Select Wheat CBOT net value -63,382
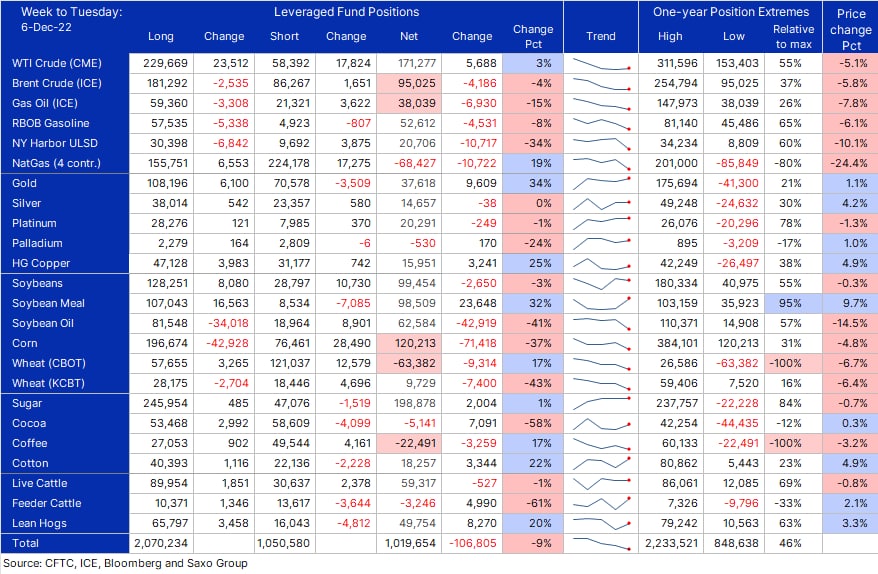This screenshot has width=878, height=574. pyautogui.click(x=414, y=363)
